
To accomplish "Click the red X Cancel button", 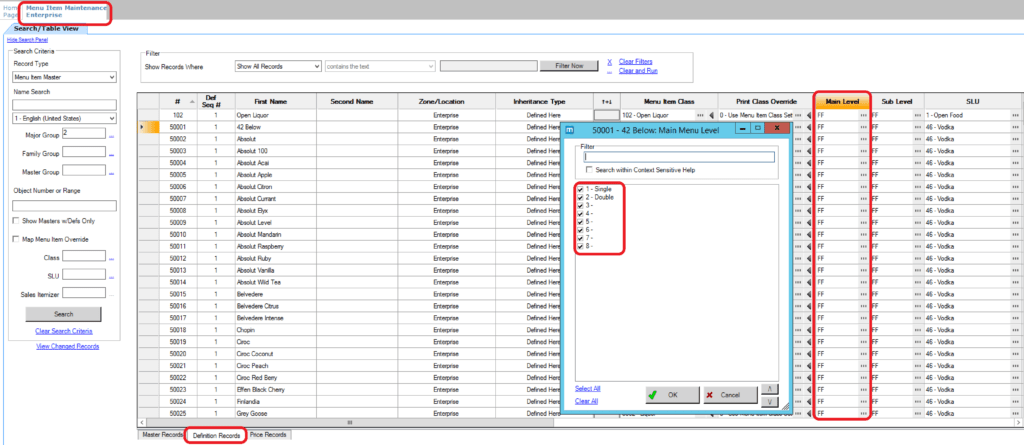I will [724, 395].
